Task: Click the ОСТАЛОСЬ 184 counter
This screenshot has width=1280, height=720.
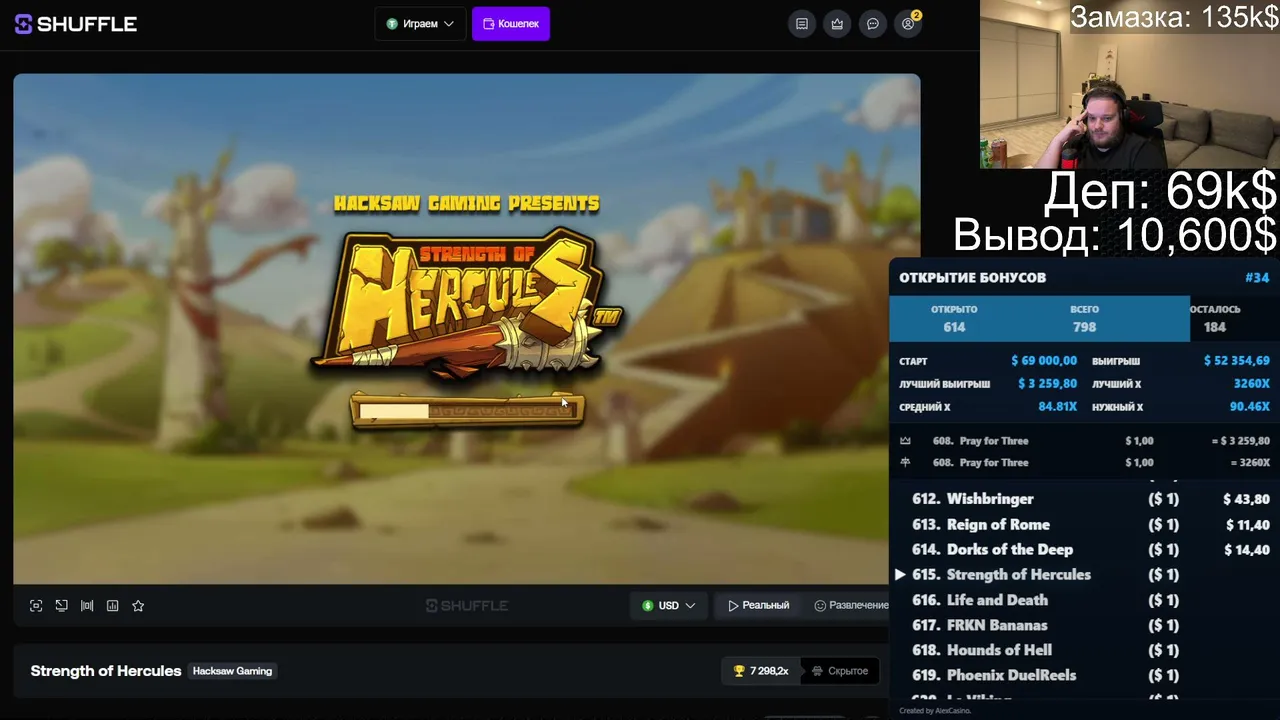Action: point(1214,319)
